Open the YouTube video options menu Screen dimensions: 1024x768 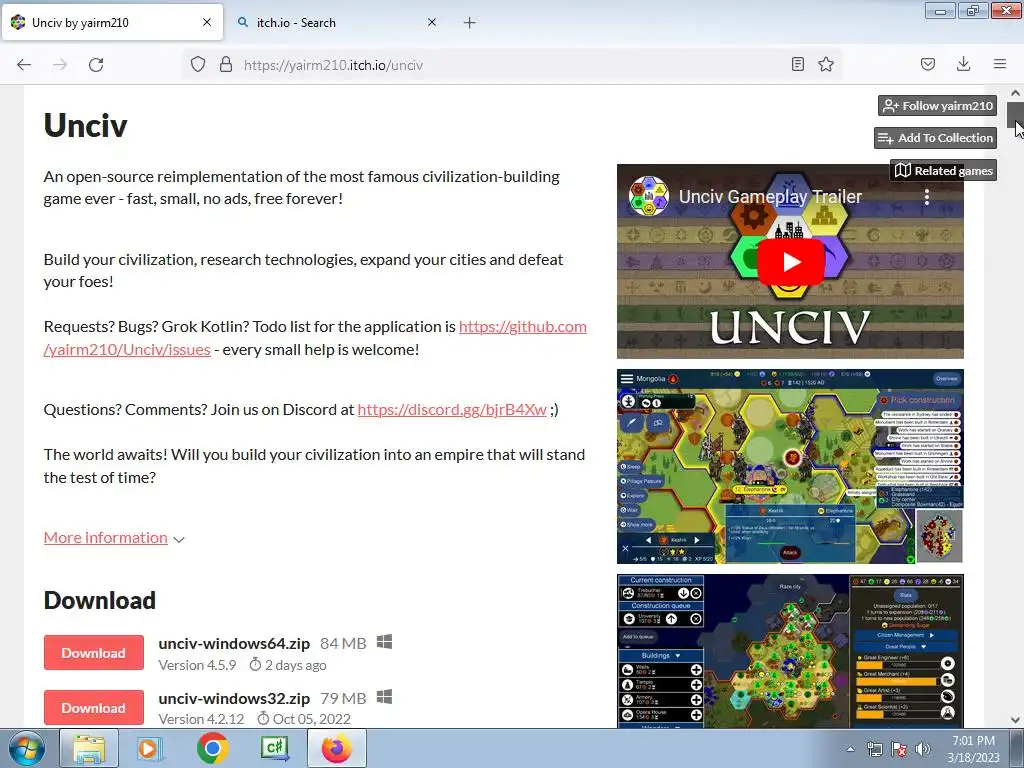coord(926,197)
